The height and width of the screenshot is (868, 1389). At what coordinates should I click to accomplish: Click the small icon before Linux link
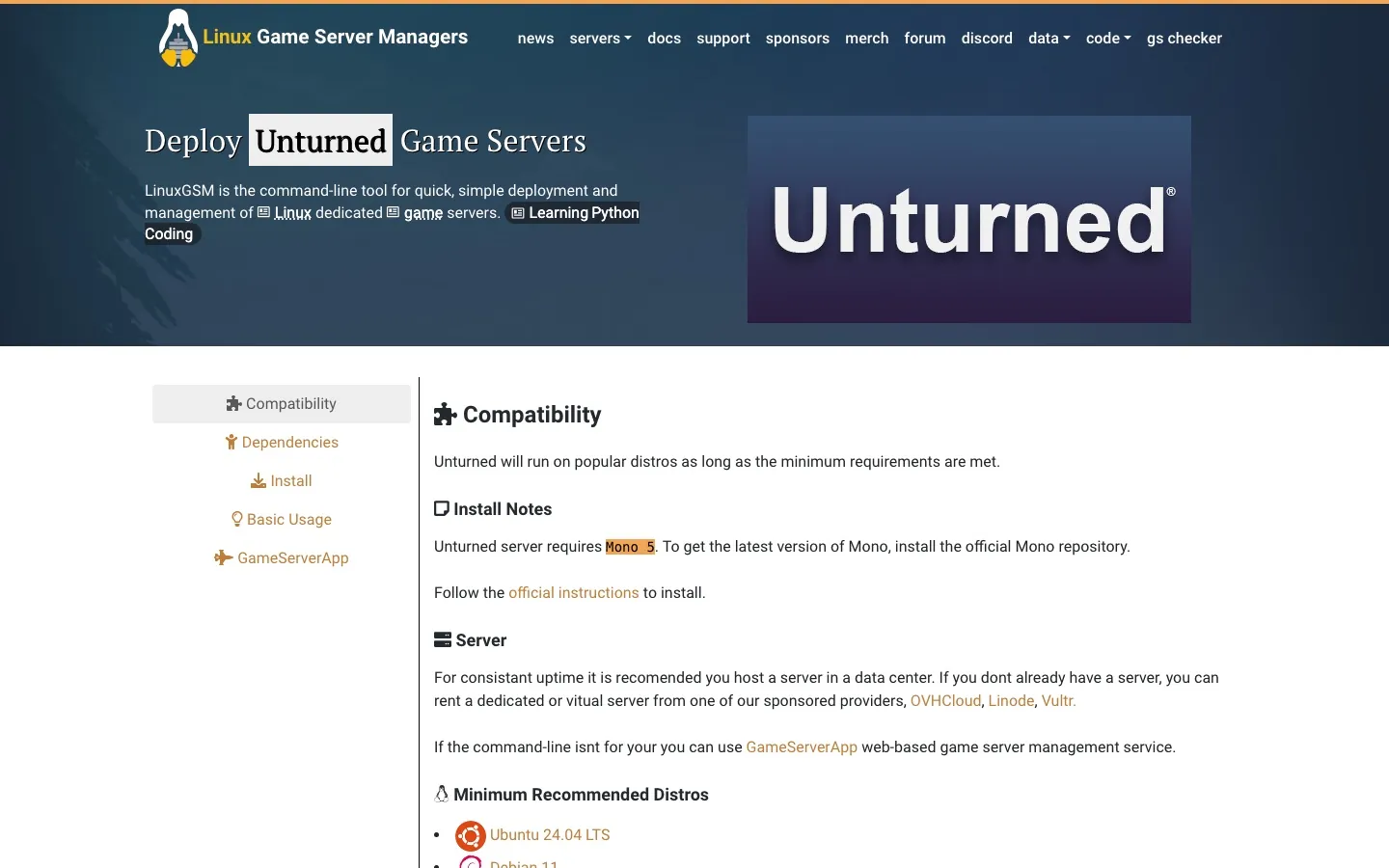(263, 212)
